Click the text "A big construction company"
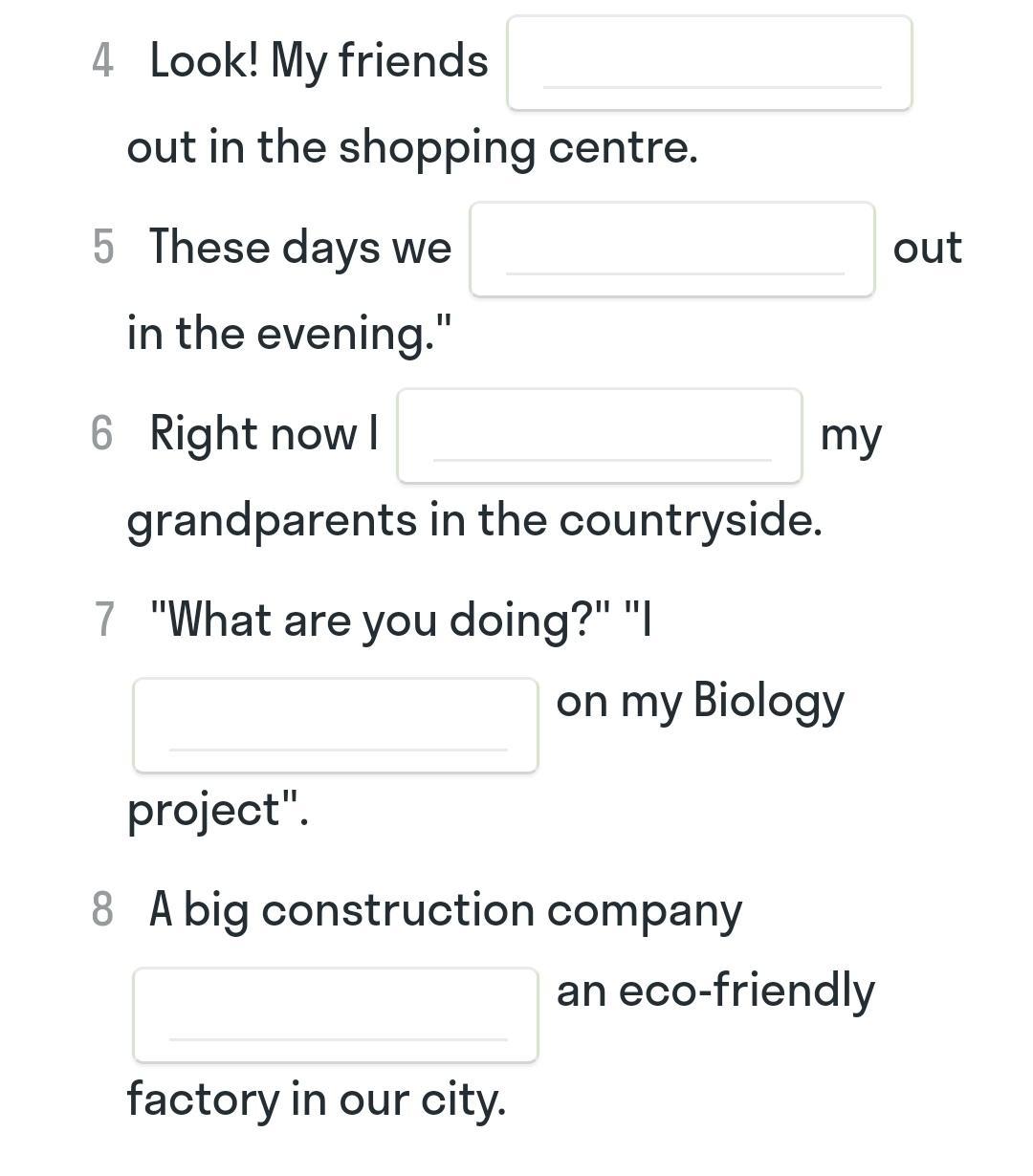1033x1176 pixels. click(x=445, y=909)
